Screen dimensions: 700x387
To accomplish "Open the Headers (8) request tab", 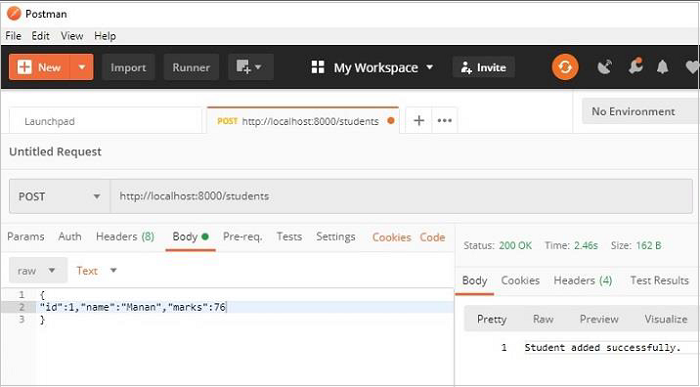I will (x=125, y=237).
